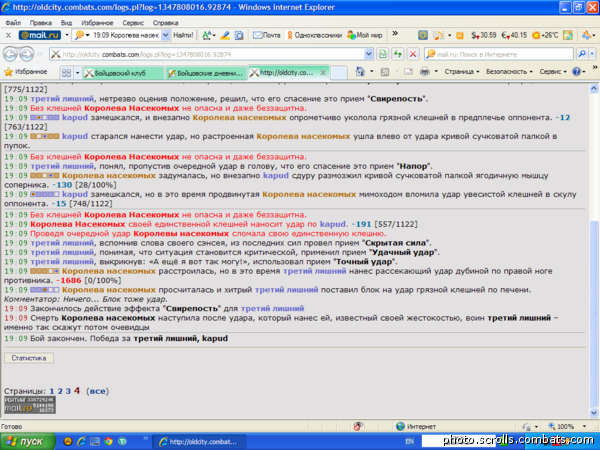Open Одноклассники link in toolbar
Screen dimensions: 600x450
point(315,35)
